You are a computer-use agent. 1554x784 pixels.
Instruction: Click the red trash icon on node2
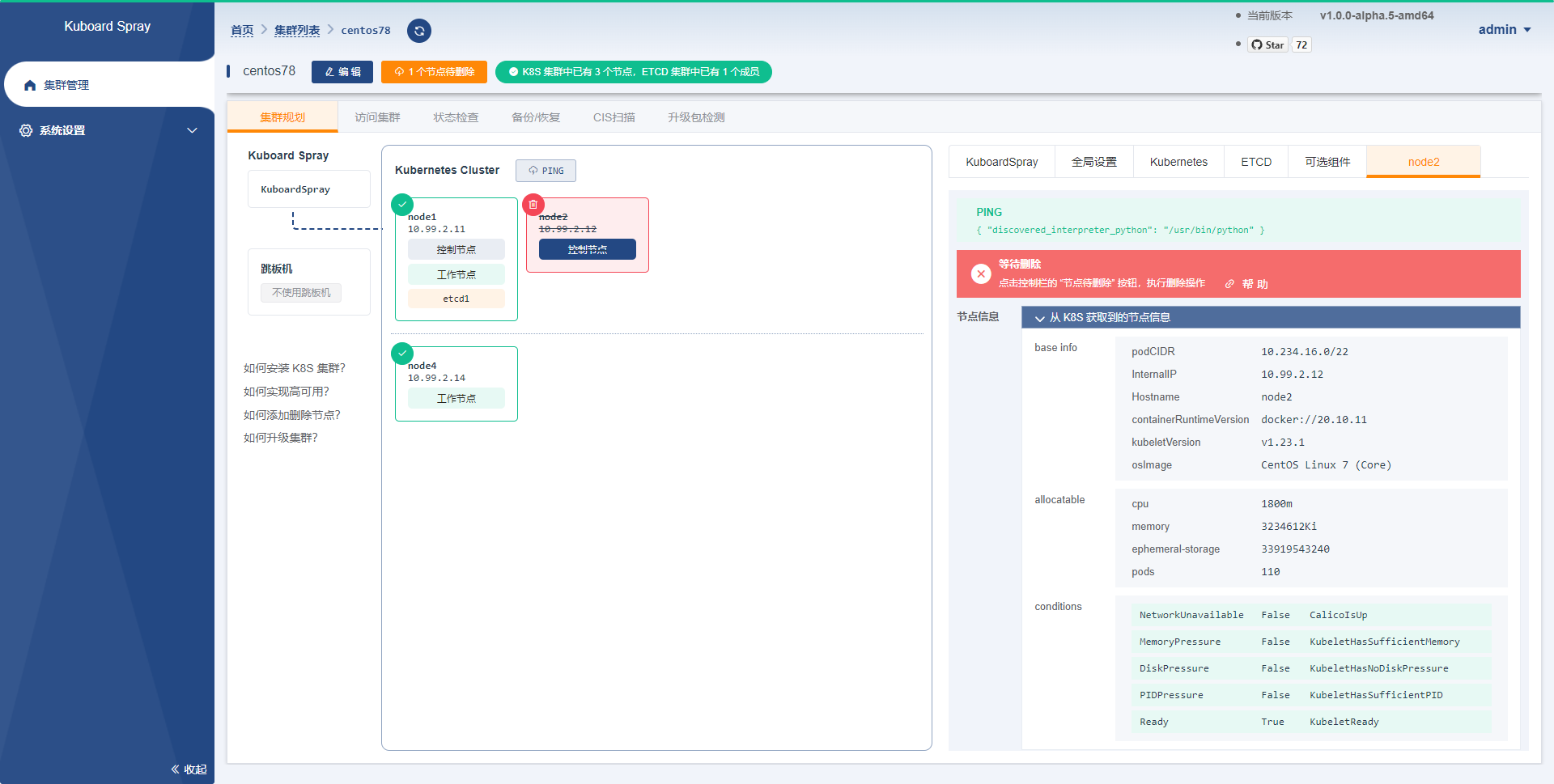[533, 205]
